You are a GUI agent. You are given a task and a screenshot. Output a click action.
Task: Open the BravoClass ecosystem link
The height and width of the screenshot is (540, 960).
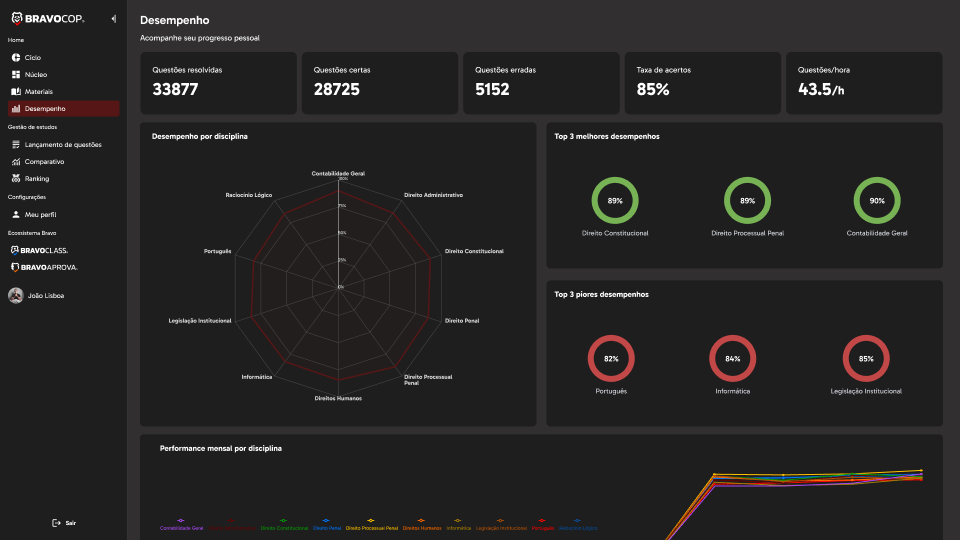[x=39, y=250]
